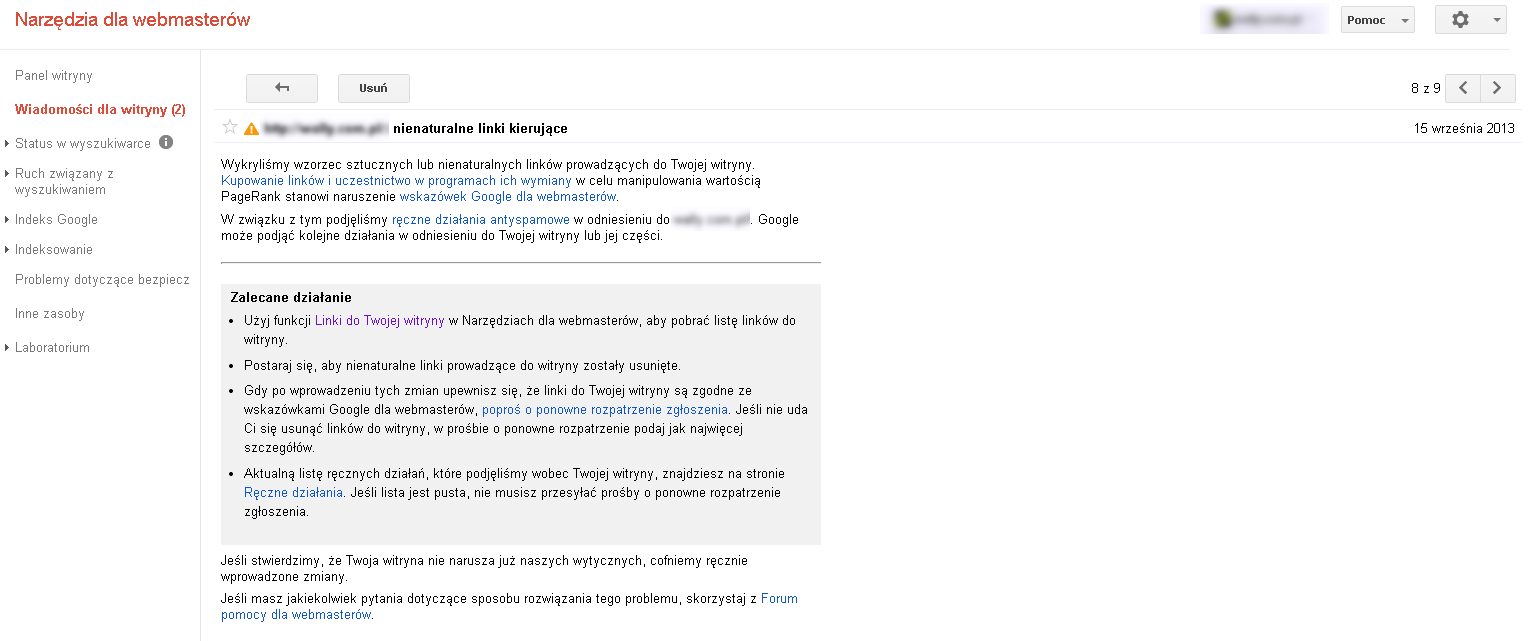The height and width of the screenshot is (641, 1533).
Task: Open the dropdown arrow beside the gear
Action: pos(1496,20)
